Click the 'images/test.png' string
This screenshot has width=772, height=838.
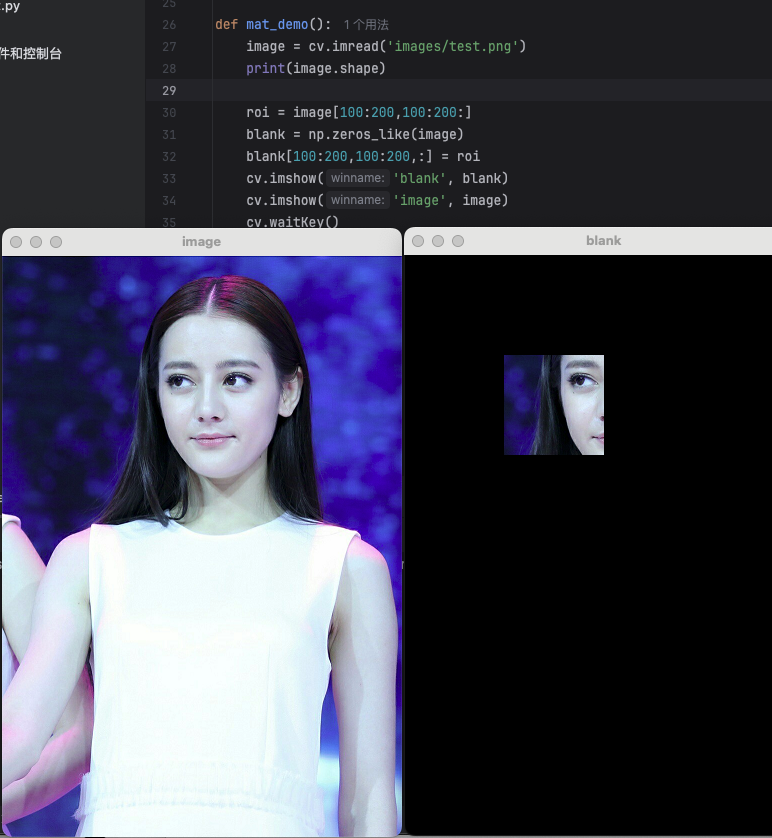coord(453,46)
